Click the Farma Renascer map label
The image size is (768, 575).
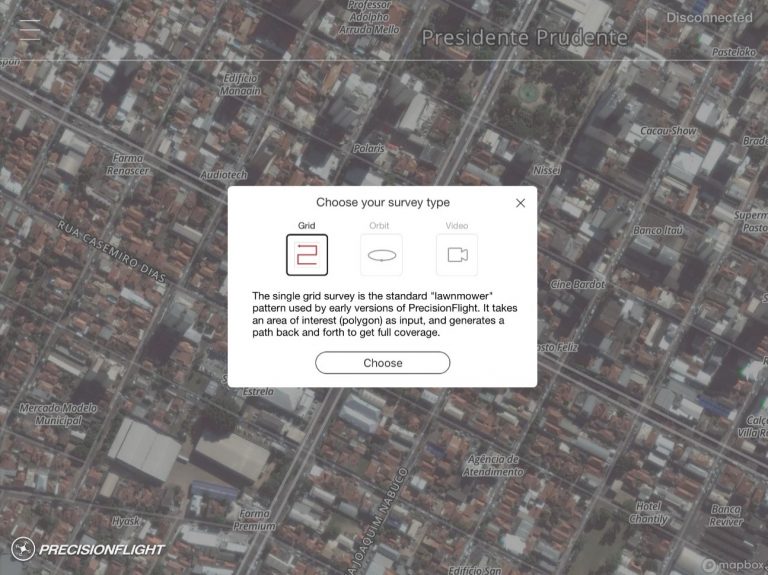click(x=128, y=164)
